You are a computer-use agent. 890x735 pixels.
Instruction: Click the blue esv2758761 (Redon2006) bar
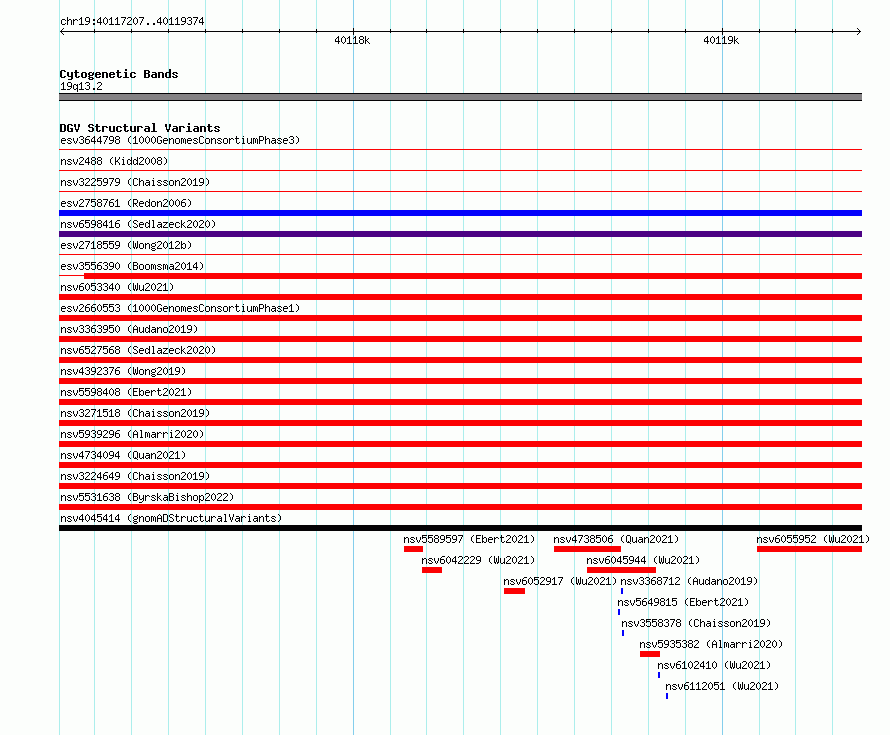460,213
